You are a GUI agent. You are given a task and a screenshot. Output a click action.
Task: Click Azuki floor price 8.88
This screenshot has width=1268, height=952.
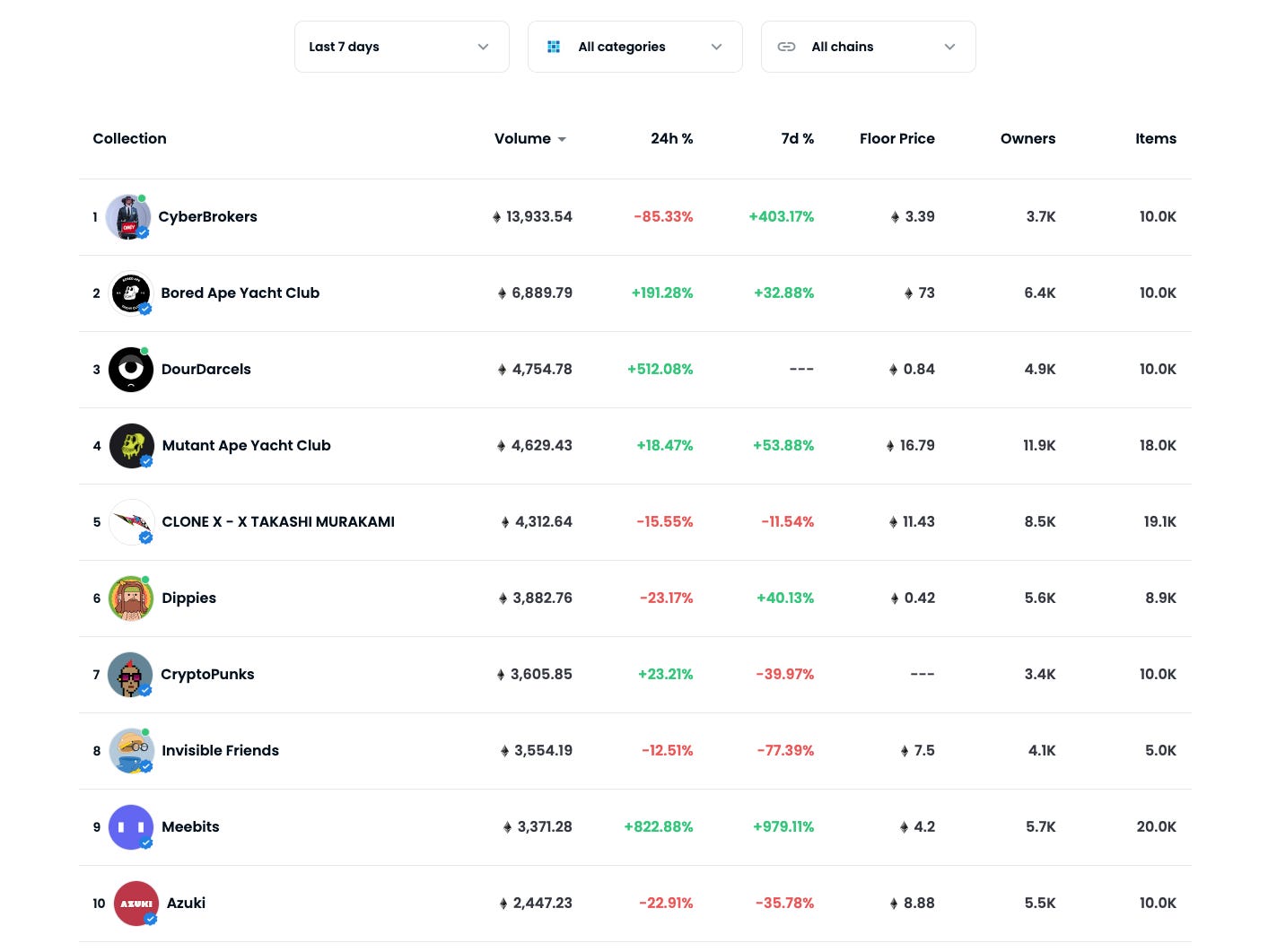[x=919, y=903]
